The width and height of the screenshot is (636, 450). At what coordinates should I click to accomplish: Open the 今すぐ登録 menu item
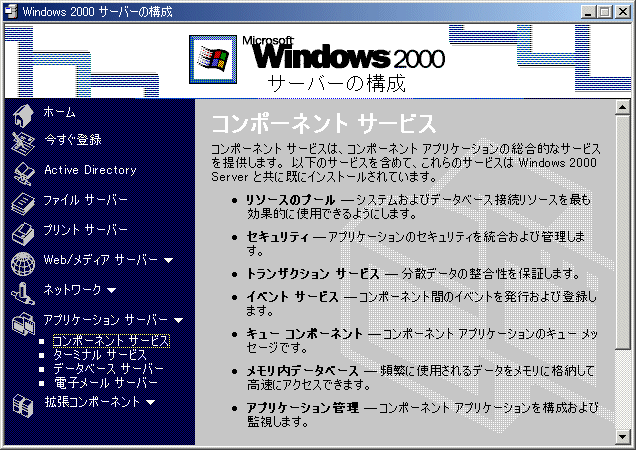(73, 140)
